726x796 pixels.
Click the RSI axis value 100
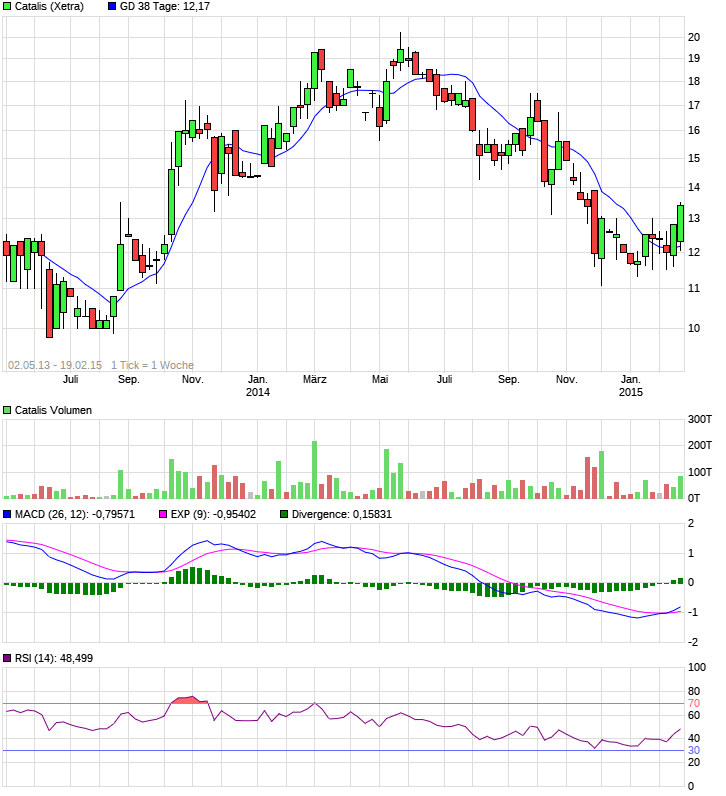pos(697,668)
